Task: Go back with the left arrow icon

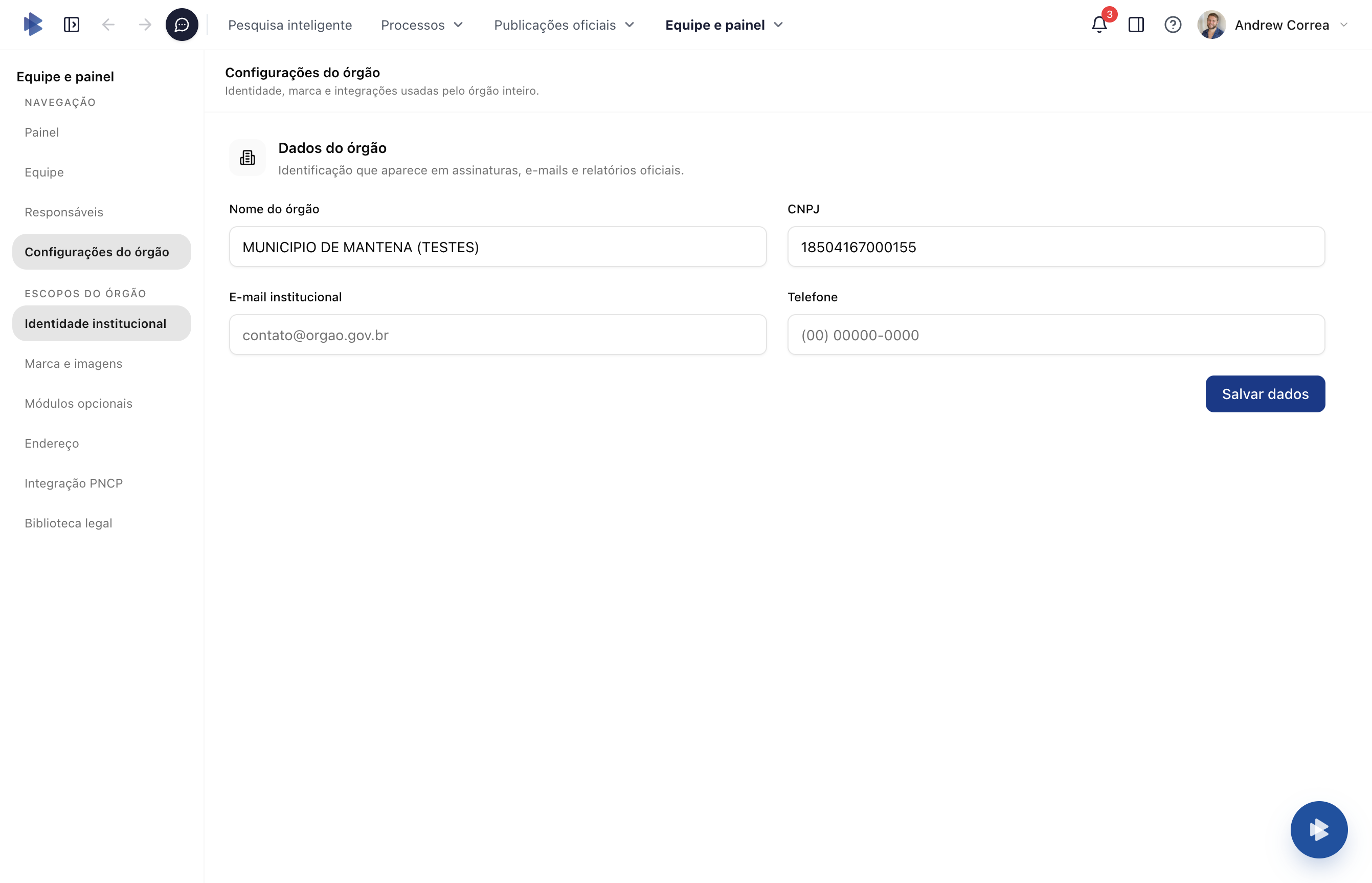Action: tap(108, 25)
